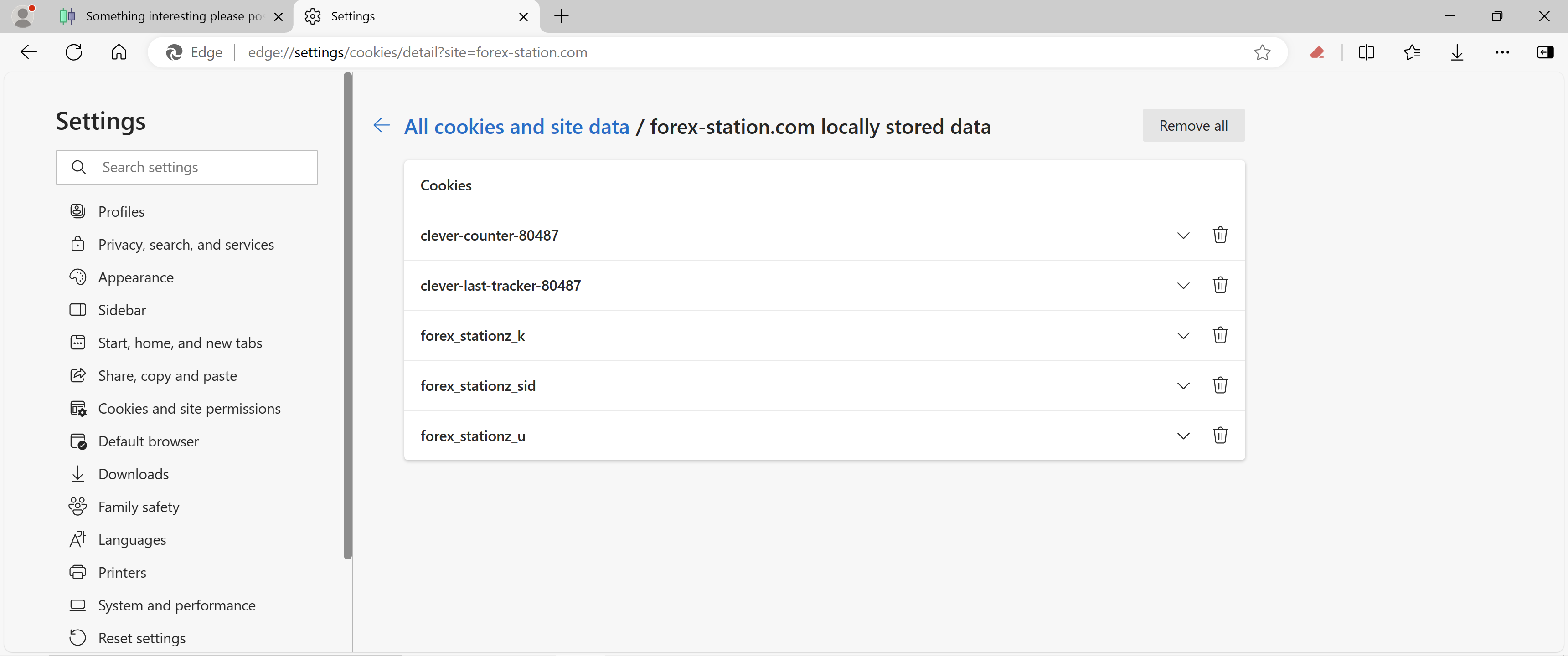
Task: Delete the forex_stationz_sid cookie
Action: 1220,385
